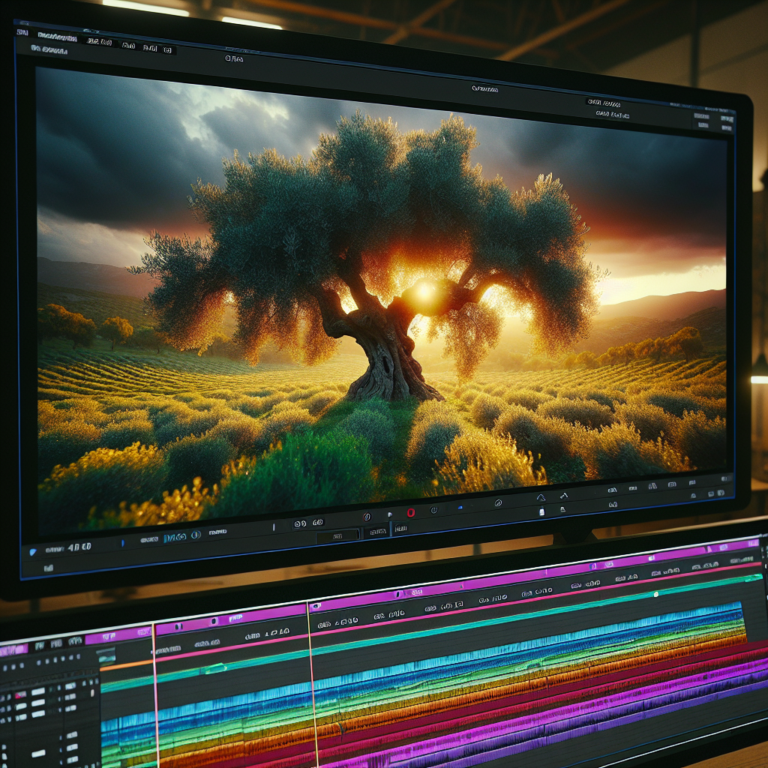Click the bright green segment on the teal track bar
Screen dimensions: 768x768
coord(215,669)
